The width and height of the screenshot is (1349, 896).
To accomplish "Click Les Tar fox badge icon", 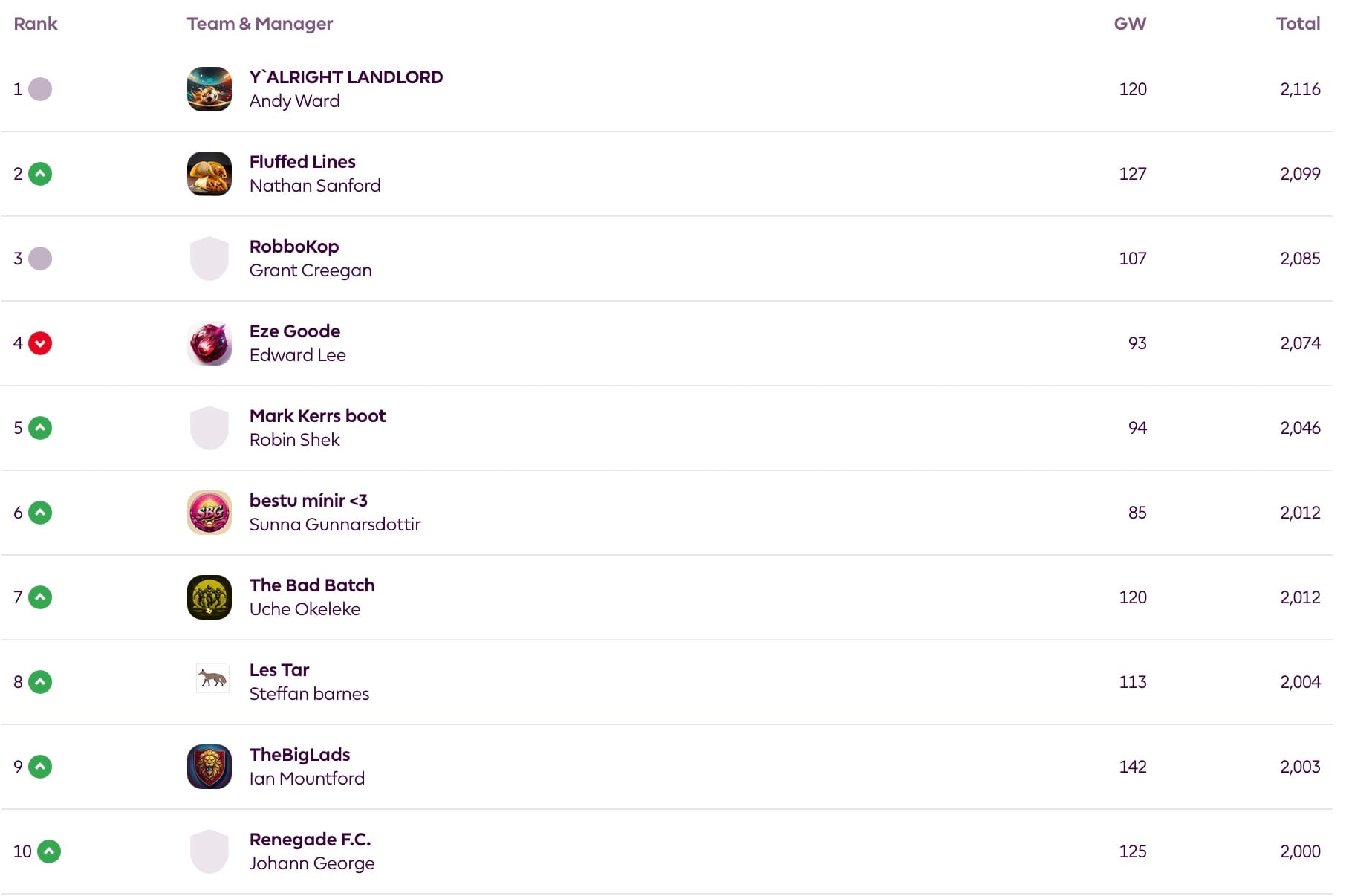I will pos(212,679).
